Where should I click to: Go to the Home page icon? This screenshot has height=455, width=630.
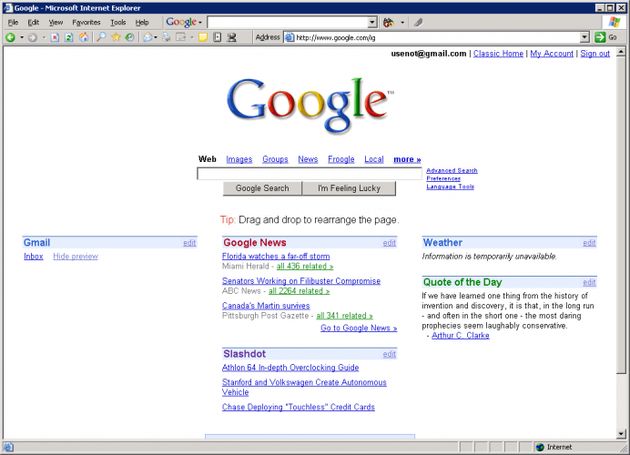(84, 37)
